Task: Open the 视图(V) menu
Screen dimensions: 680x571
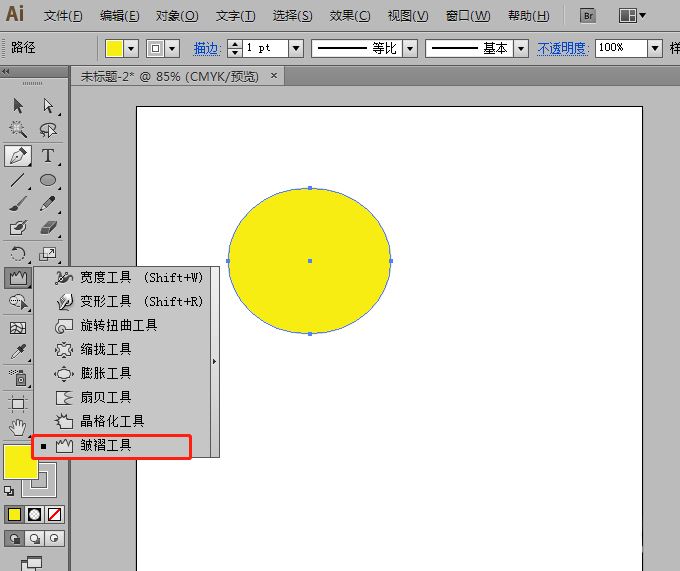Action: (x=408, y=16)
